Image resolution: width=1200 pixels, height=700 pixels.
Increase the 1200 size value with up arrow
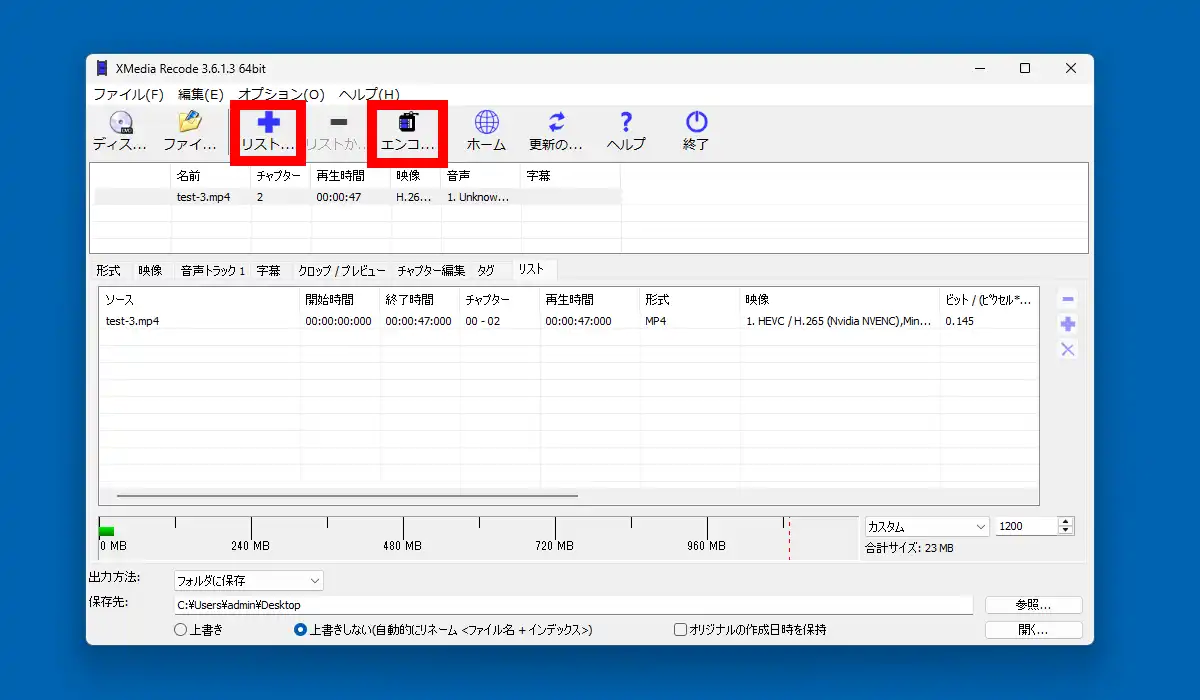point(1066,522)
